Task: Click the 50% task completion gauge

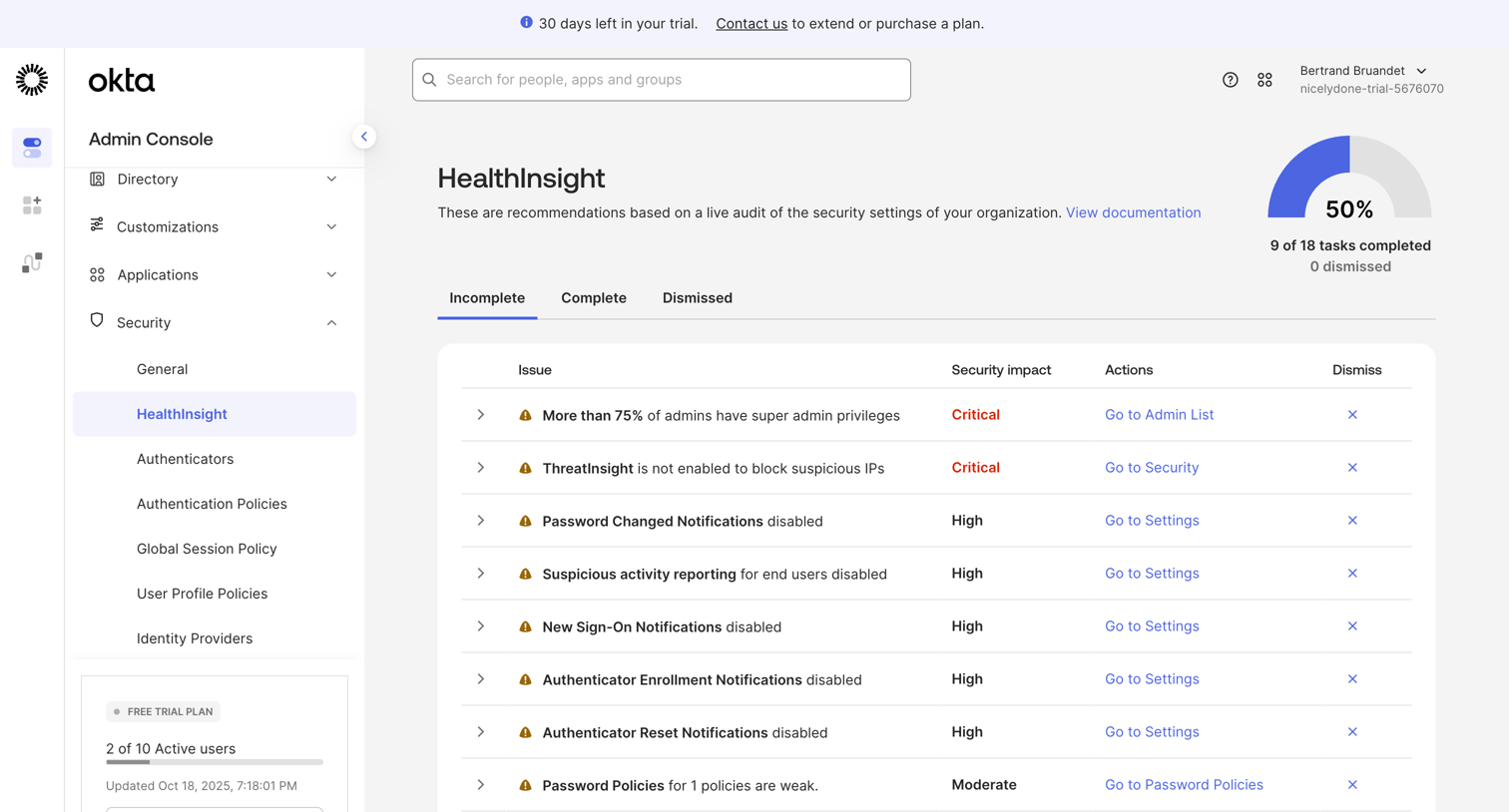Action: pos(1349,178)
